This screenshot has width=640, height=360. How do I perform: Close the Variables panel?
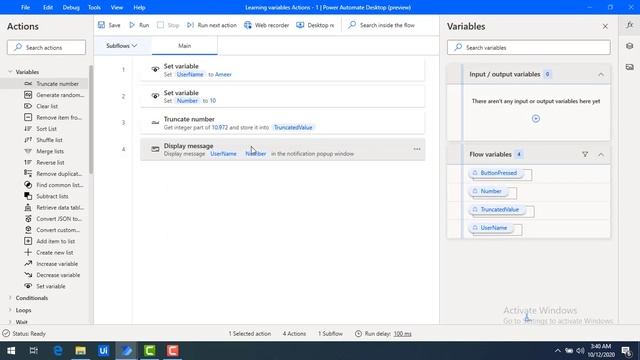605,27
